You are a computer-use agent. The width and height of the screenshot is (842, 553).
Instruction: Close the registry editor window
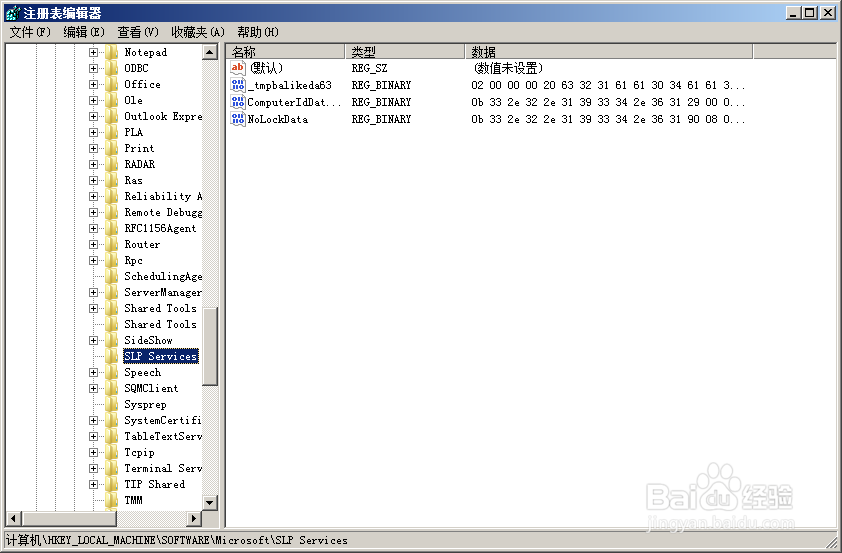point(828,13)
